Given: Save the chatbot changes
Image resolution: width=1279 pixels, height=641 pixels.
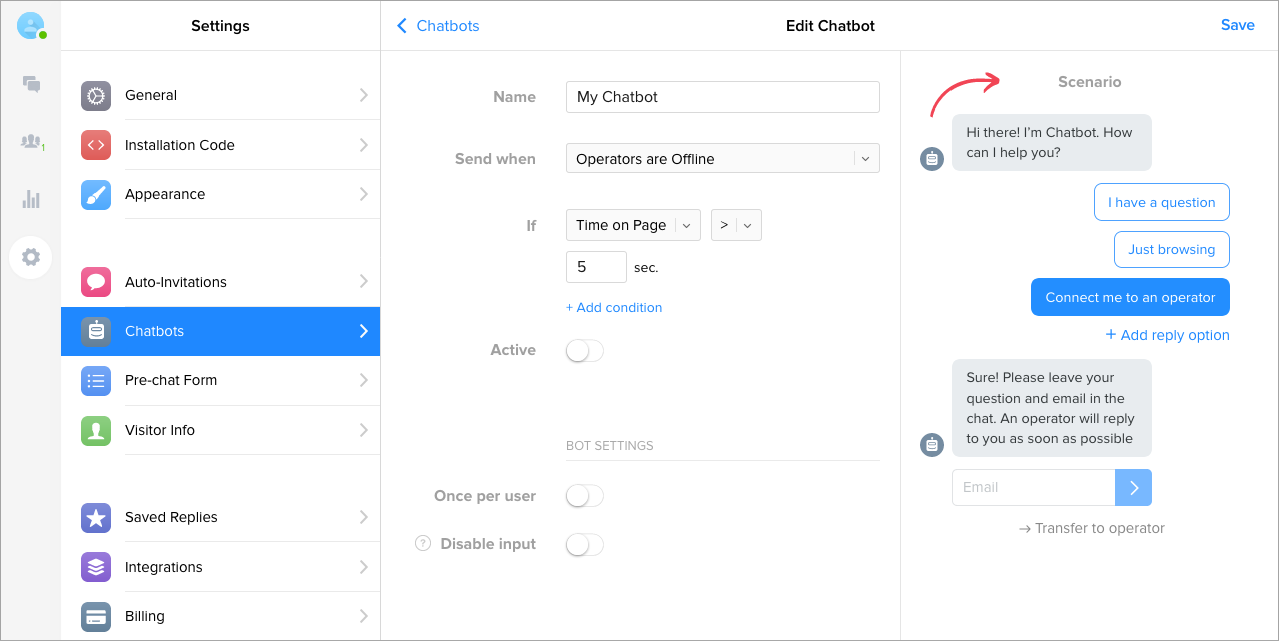Looking at the screenshot, I should click(x=1237, y=25).
